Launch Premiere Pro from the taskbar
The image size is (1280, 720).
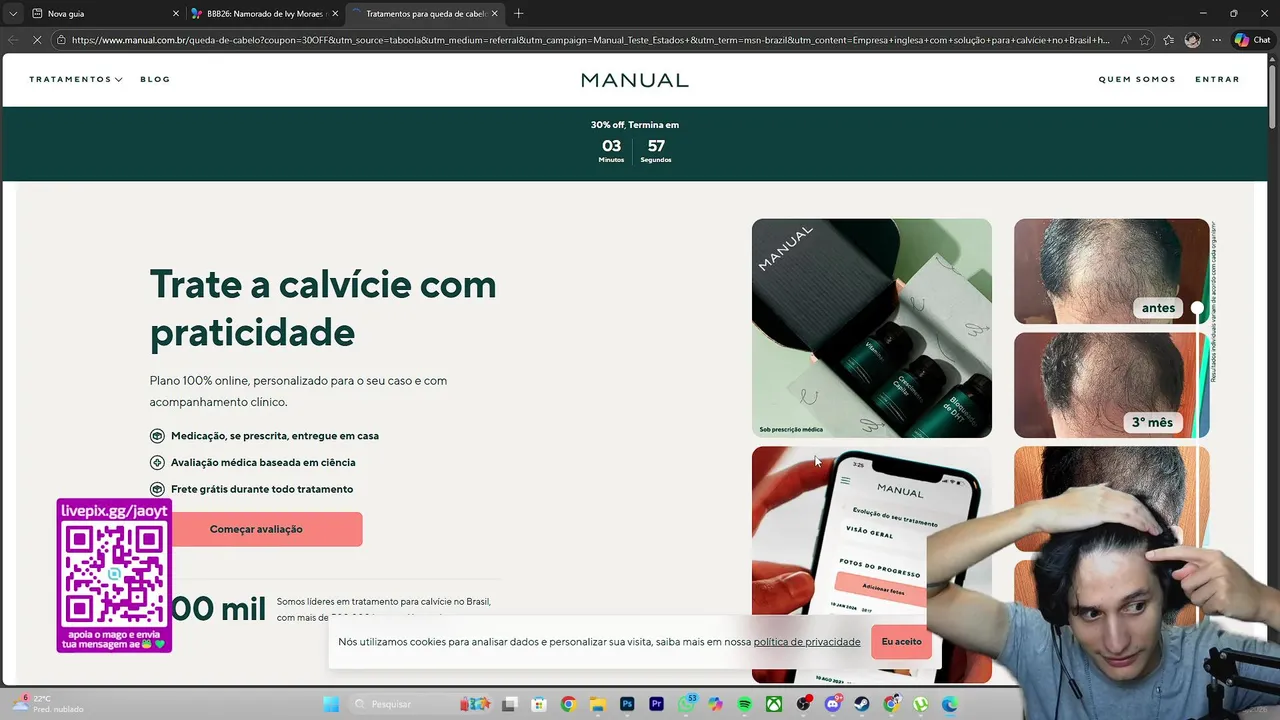(x=656, y=704)
